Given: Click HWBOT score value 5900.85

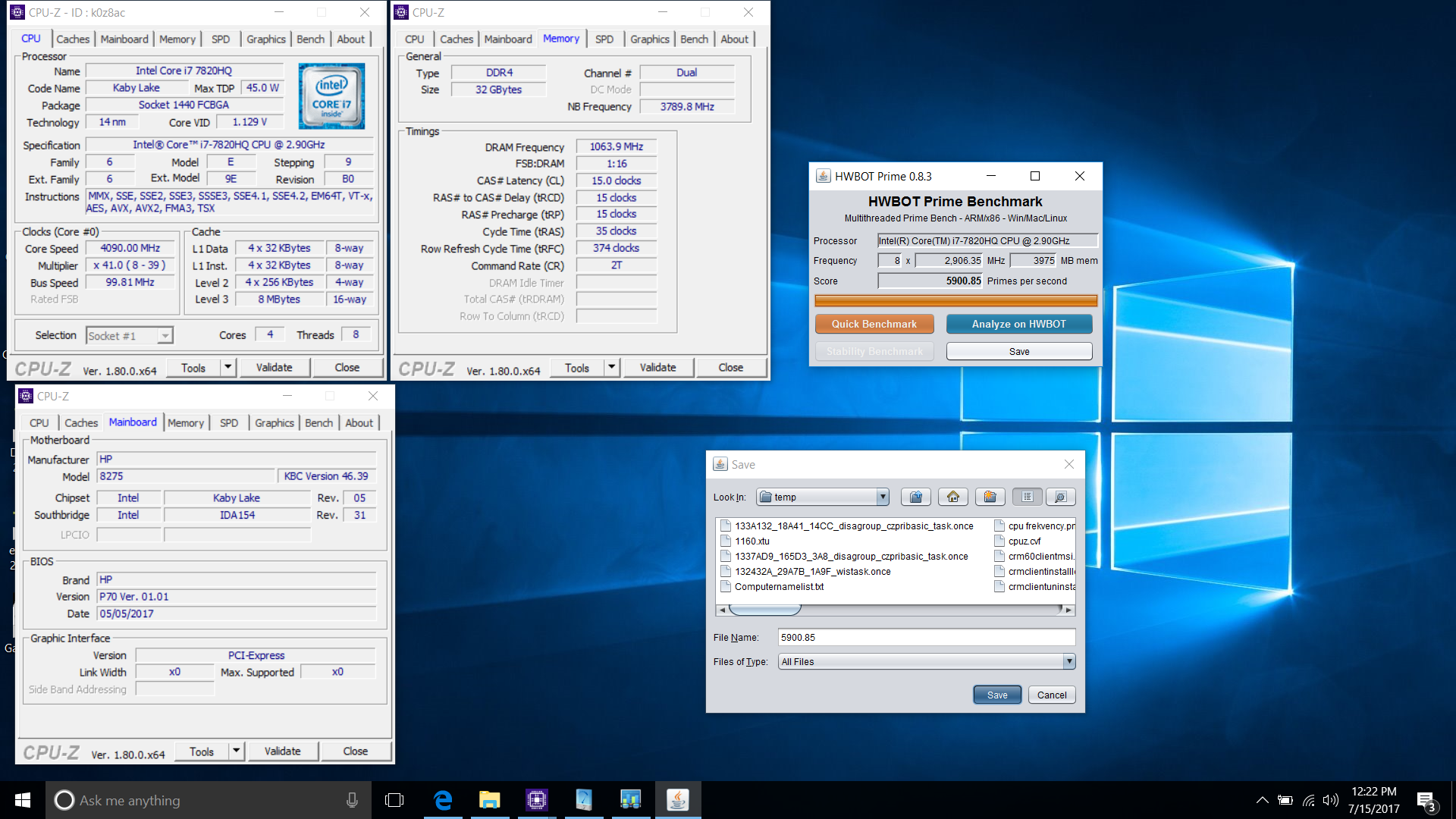Looking at the screenshot, I should [x=930, y=281].
